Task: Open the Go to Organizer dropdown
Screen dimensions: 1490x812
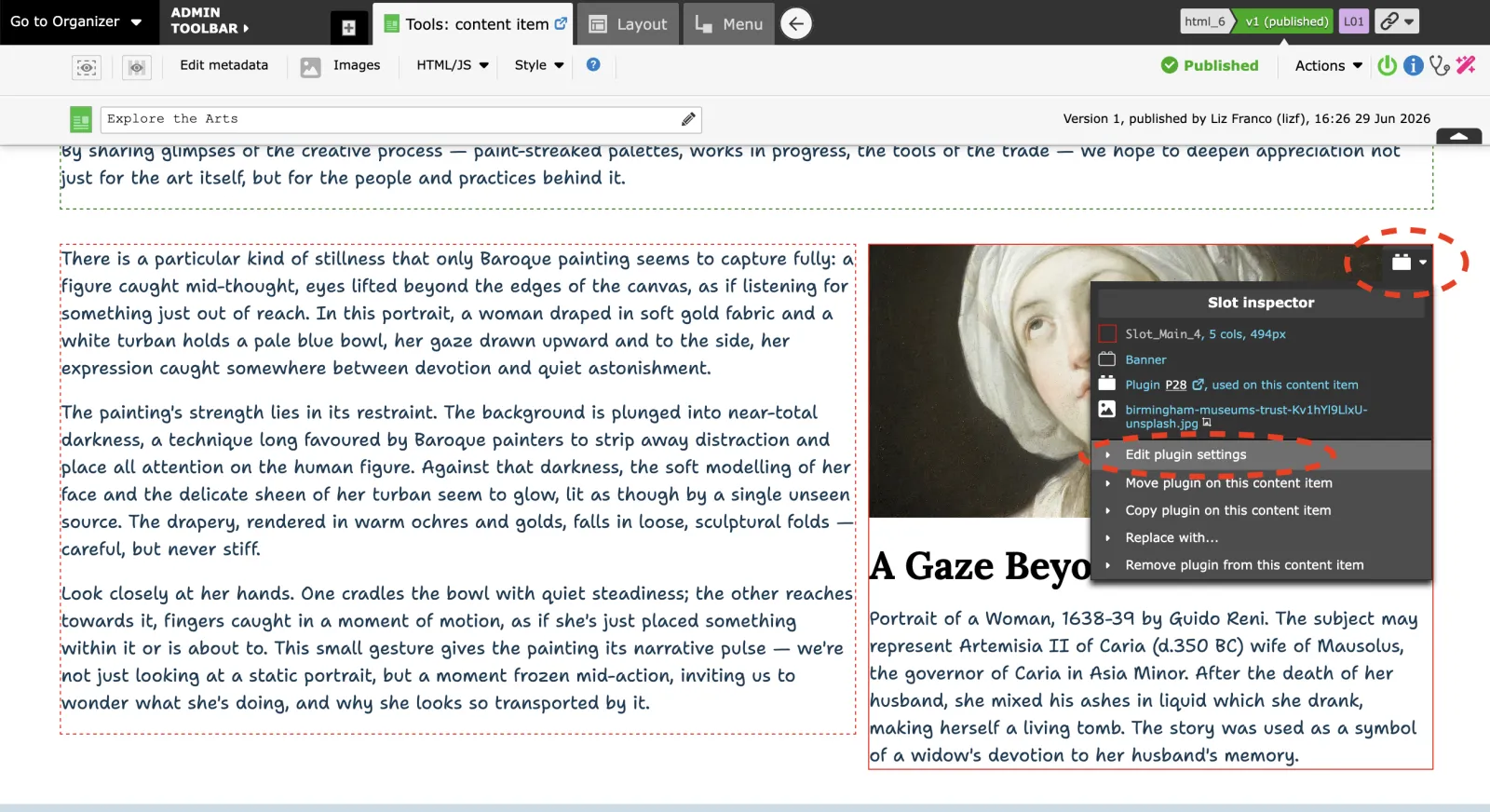Action: tap(75, 21)
